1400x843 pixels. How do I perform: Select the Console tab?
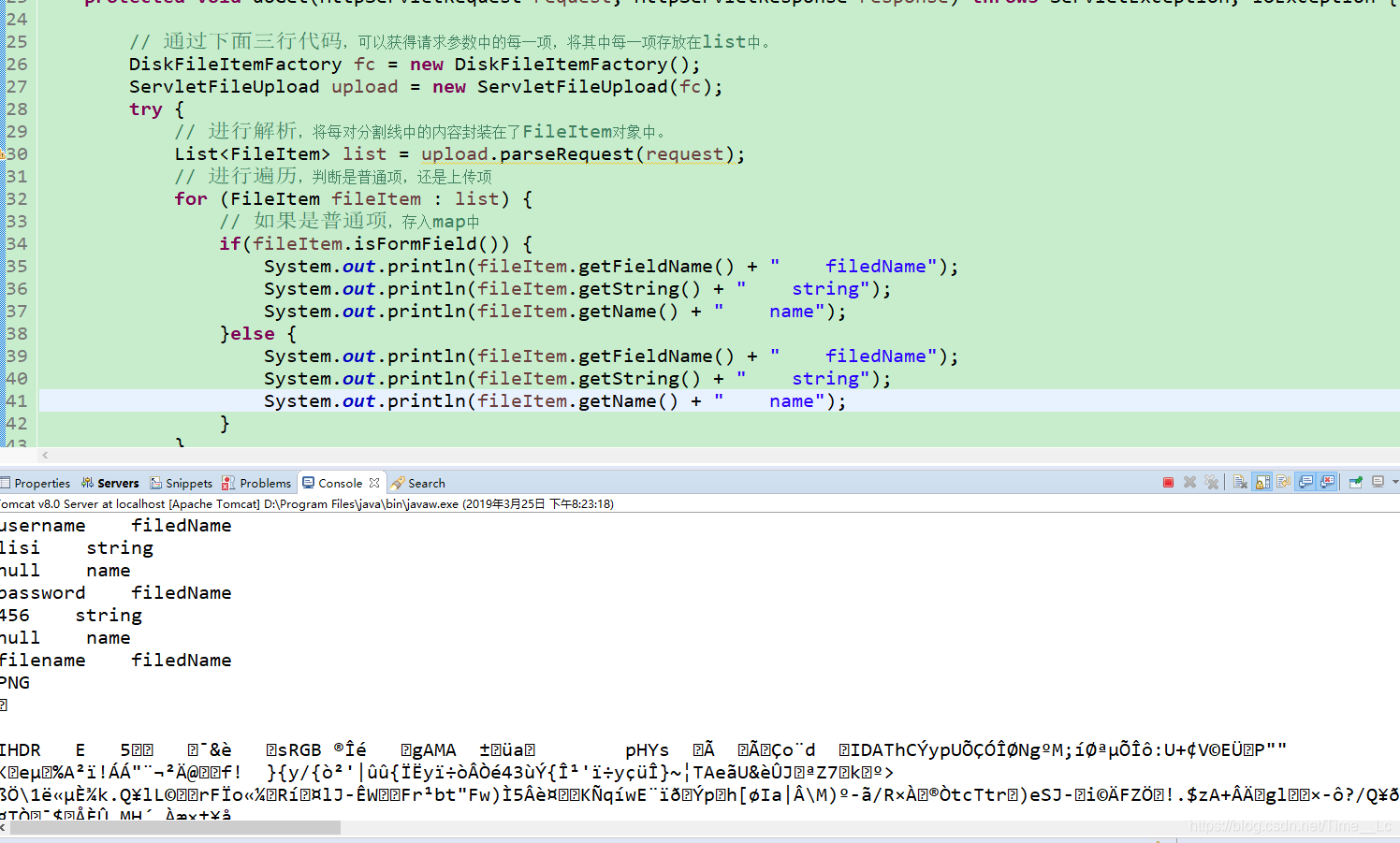(340, 483)
